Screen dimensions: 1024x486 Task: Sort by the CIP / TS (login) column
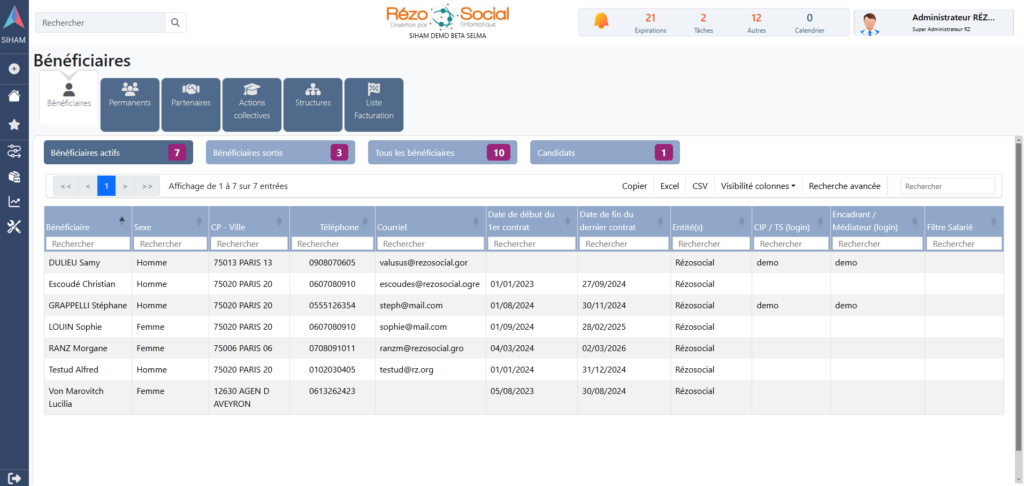click(x=791, y=221)
